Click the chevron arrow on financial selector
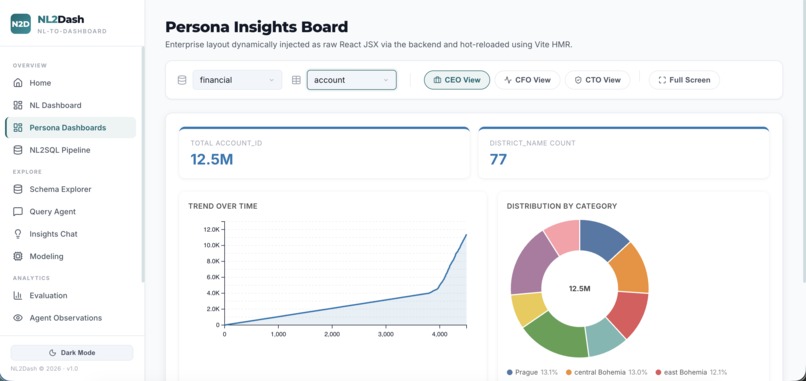Image resolution: width=806 pixels, height=381 pixels. coord(271,80)
